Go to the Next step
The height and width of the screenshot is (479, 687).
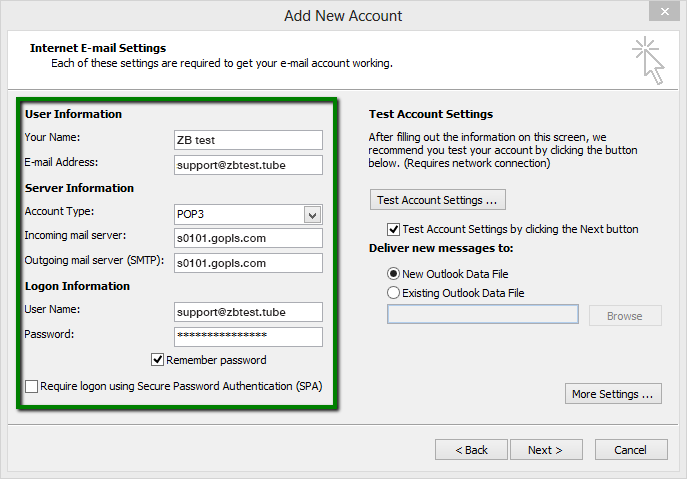click(x=545, y=450)
